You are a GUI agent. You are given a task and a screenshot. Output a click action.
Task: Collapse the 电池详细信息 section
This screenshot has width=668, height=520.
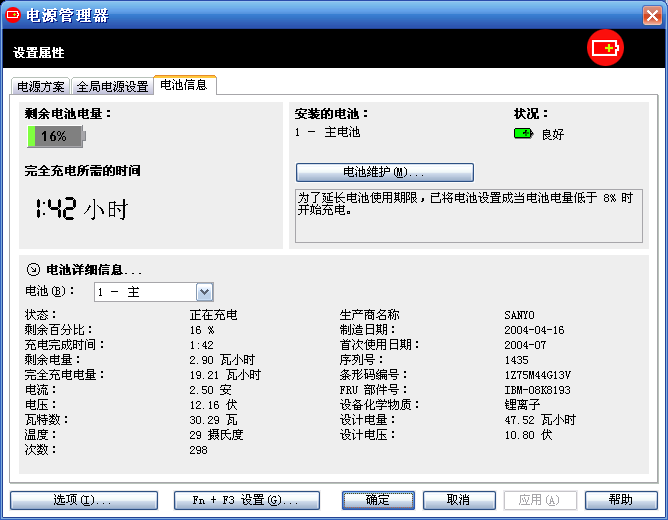coord(33,269)
